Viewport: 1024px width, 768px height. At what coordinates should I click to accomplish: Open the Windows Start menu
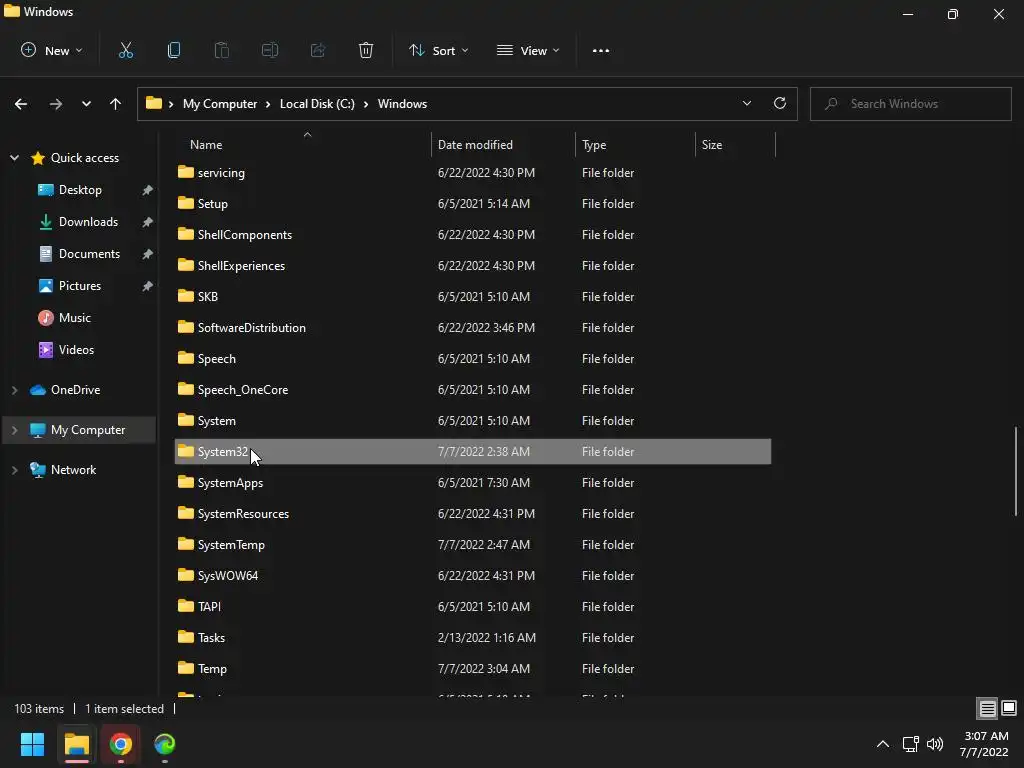pos(32,744)
